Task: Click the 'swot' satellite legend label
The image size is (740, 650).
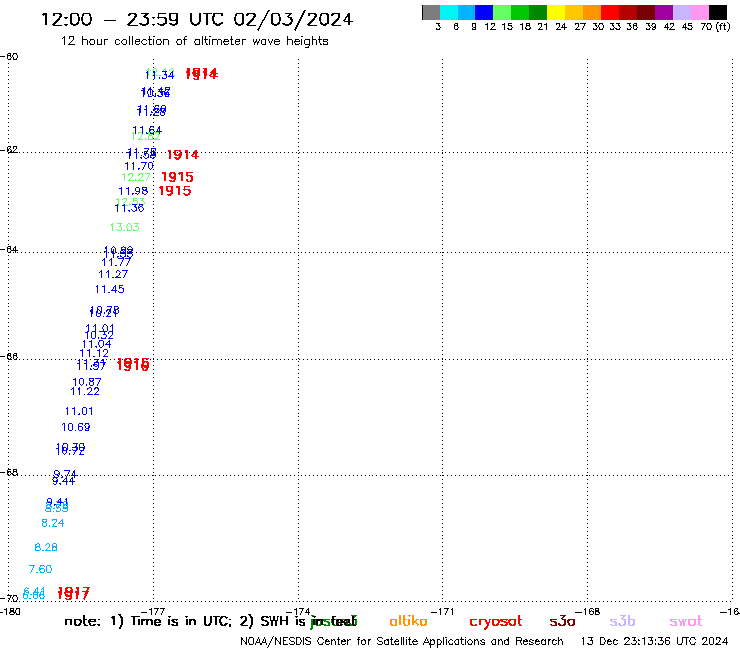Action: [x=686, y=621]
